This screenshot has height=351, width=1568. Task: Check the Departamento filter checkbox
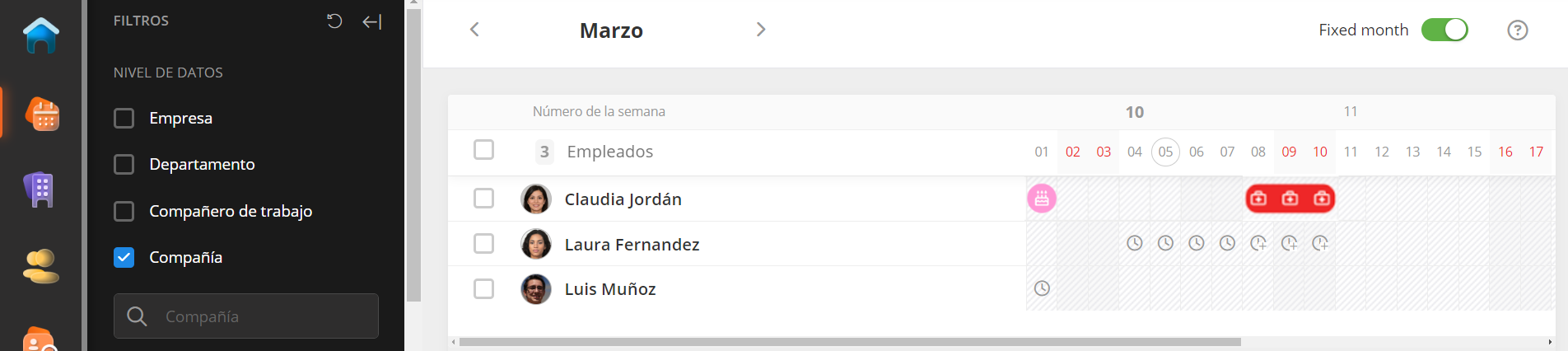point(124,165)
